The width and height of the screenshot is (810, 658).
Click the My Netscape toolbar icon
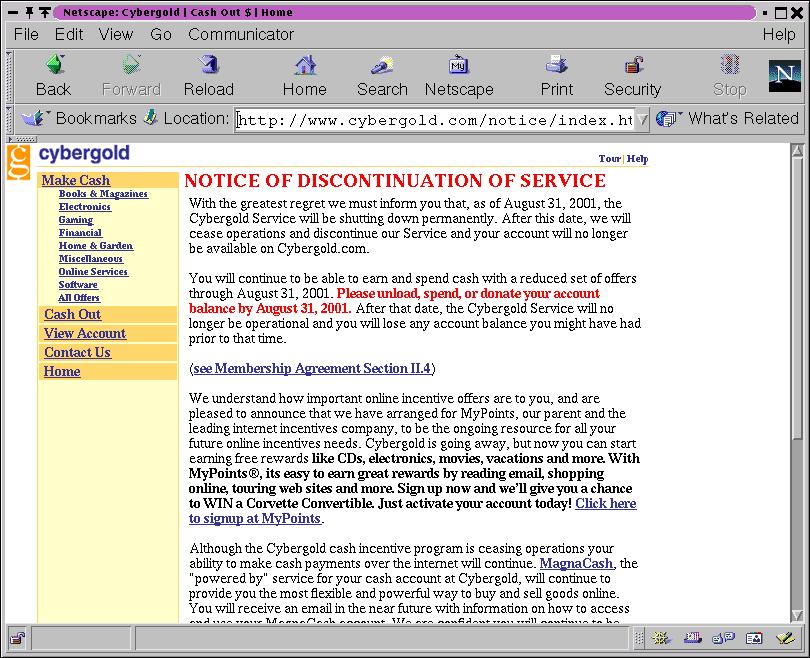[459, 67]
